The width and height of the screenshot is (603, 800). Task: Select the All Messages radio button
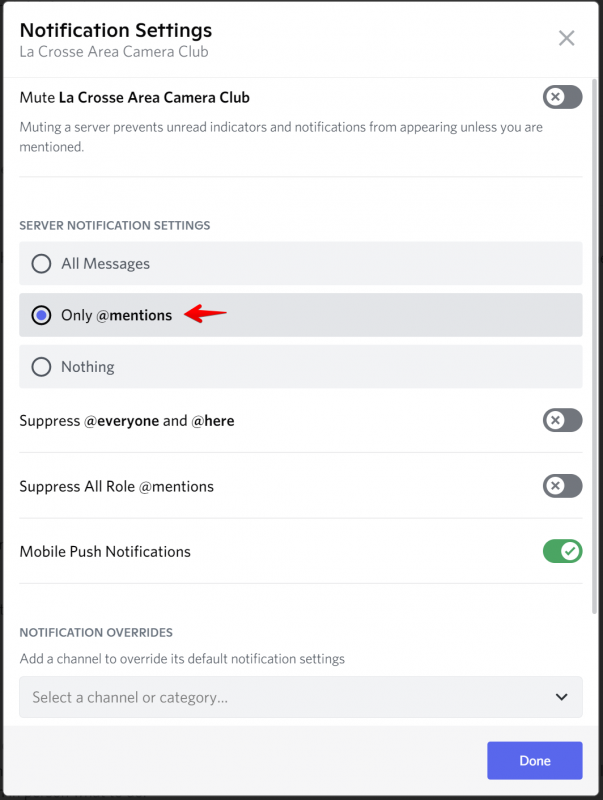[x=41, y=263]
